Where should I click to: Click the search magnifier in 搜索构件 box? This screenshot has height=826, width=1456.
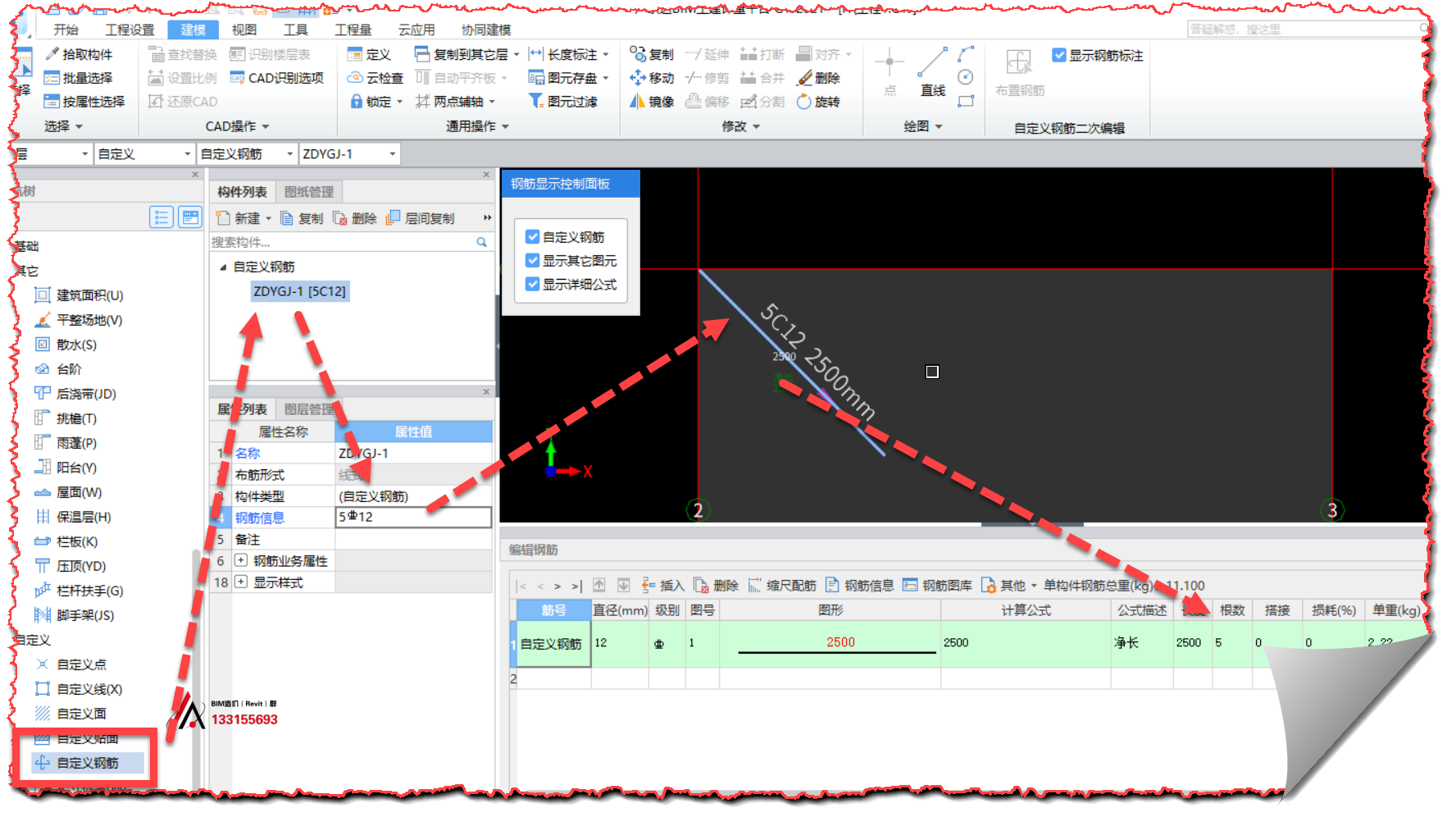(482, 242)
